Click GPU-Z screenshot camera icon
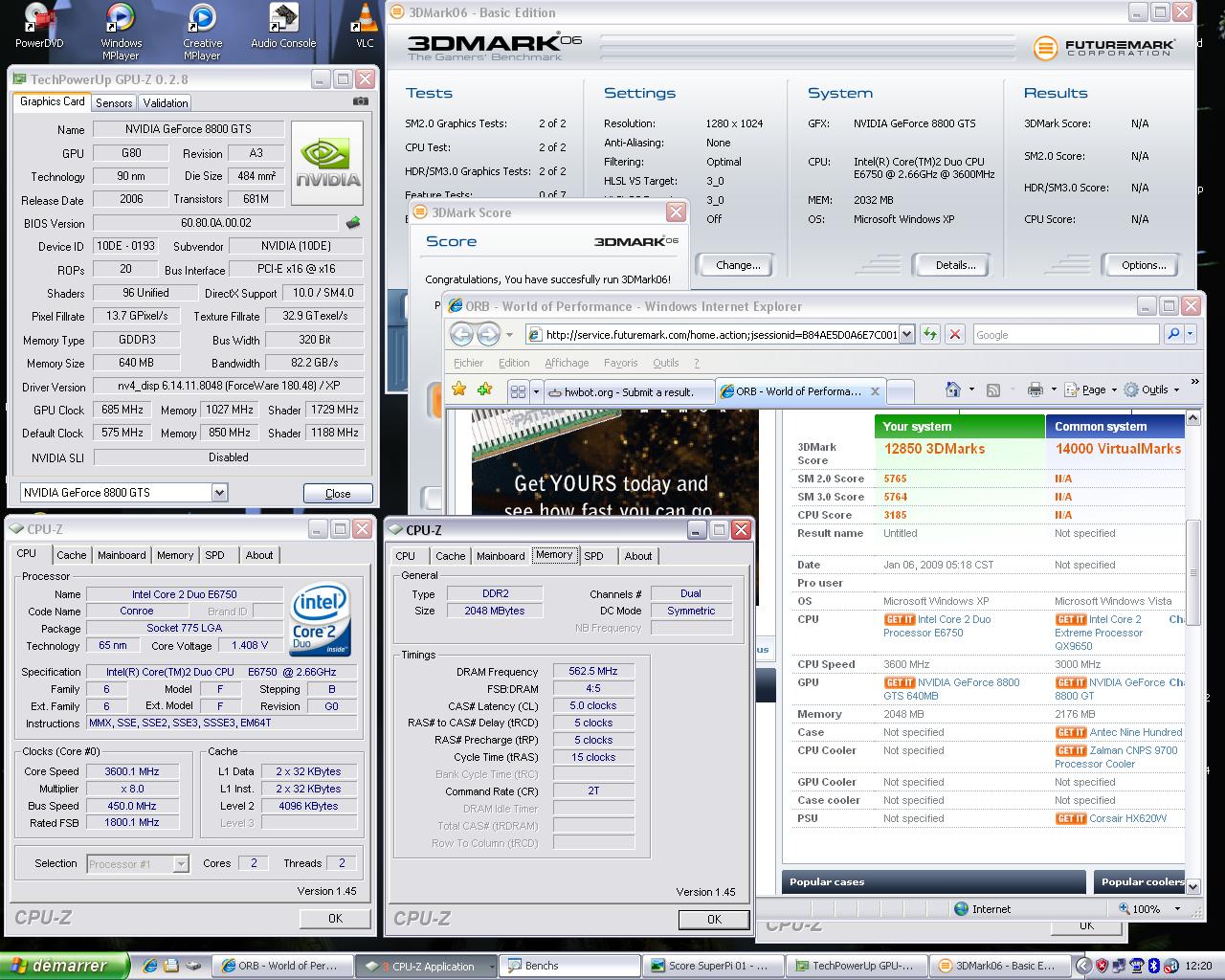This screenshot has height=980, width=1225. 360,101
